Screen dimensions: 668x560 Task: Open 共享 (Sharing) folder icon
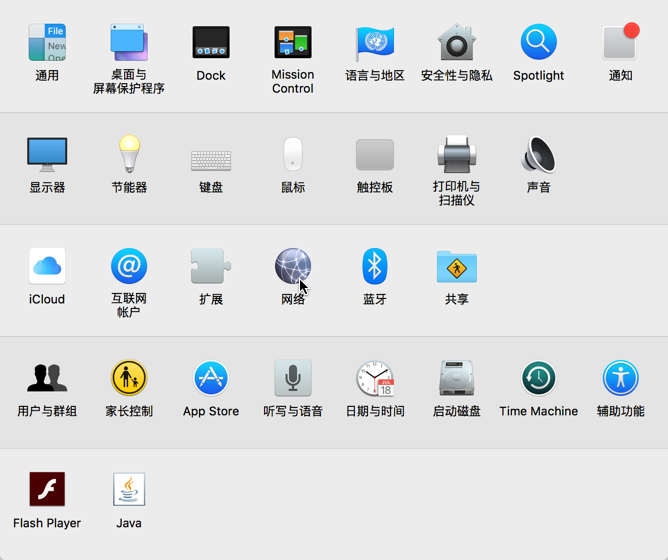point(457,267)
